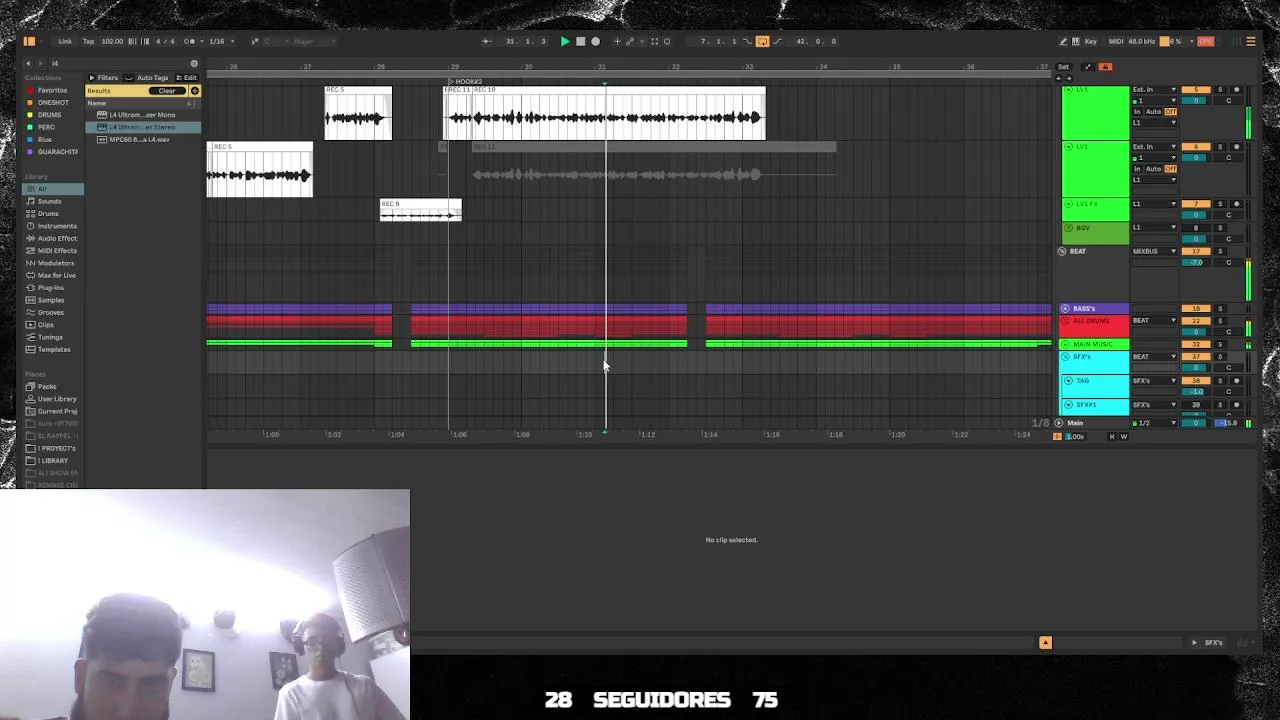Toggle the computer MIDI keyboard icon
This screenshot has width=1280, height=720.
click(1076, 41)
